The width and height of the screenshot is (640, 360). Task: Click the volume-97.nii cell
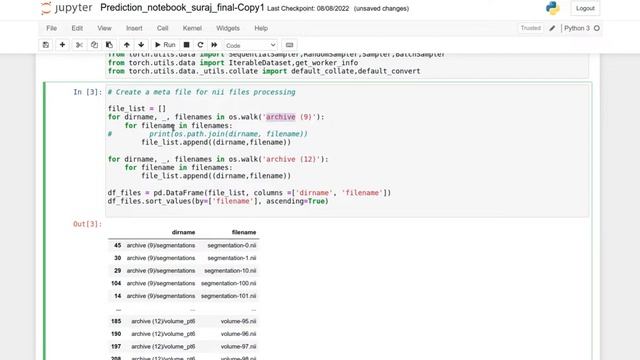[x=238, y=347]
